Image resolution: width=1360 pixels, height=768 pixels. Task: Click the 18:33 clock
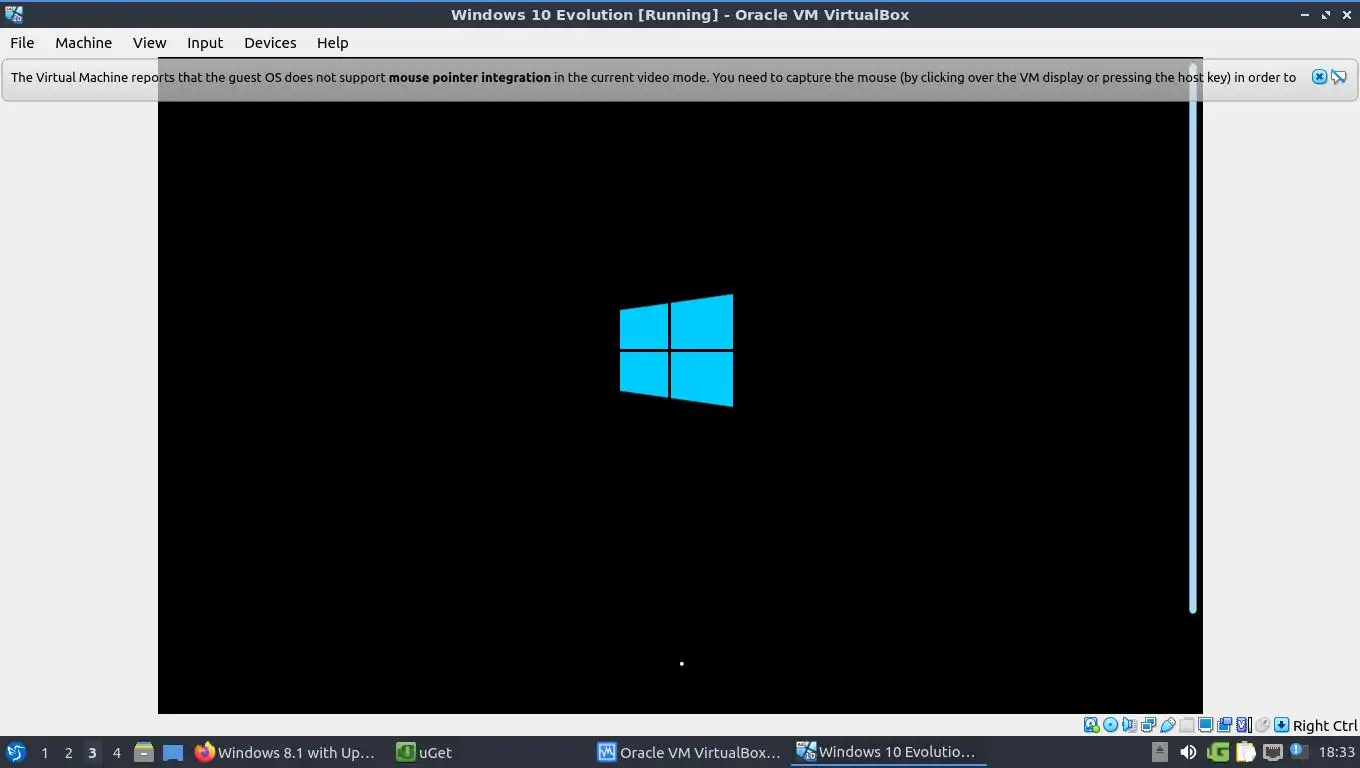(x=1336, y=752)
